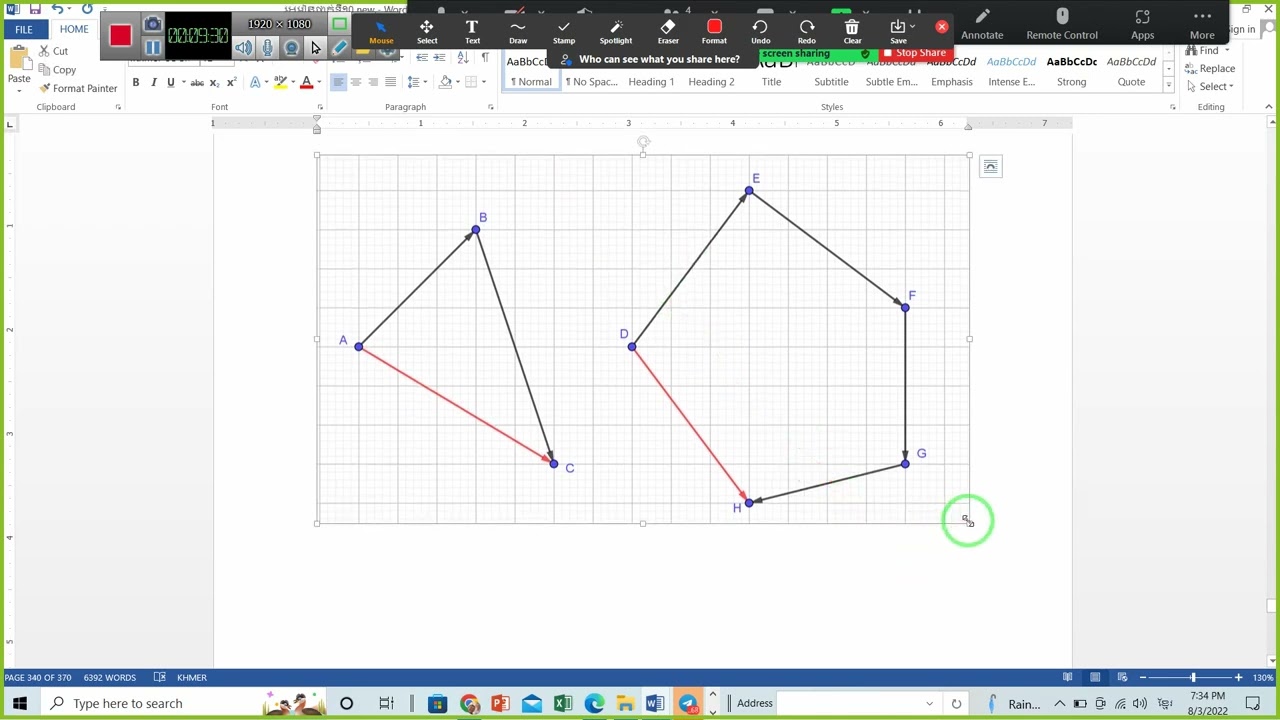Clear annotations with the trash icon
Screen dimensions: 1280x720
tap(852, 32)
